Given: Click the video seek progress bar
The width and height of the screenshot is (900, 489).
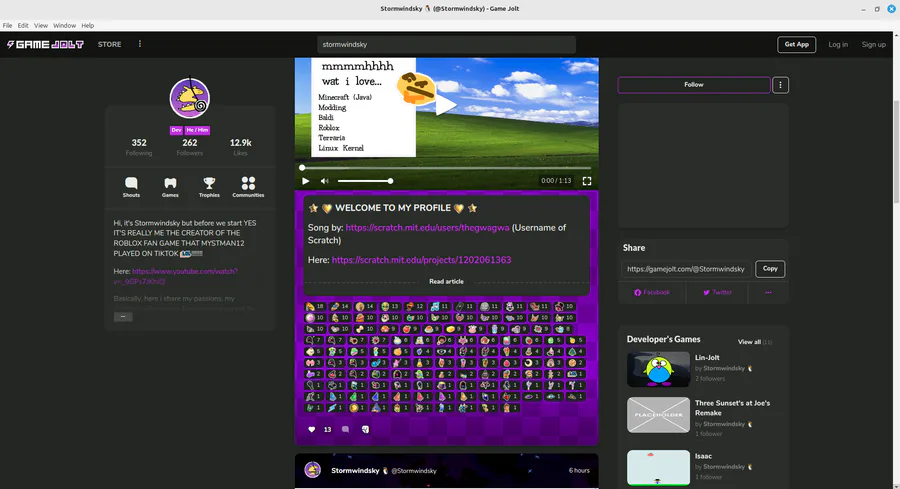Looking at the screenshot, I should 446,168.
